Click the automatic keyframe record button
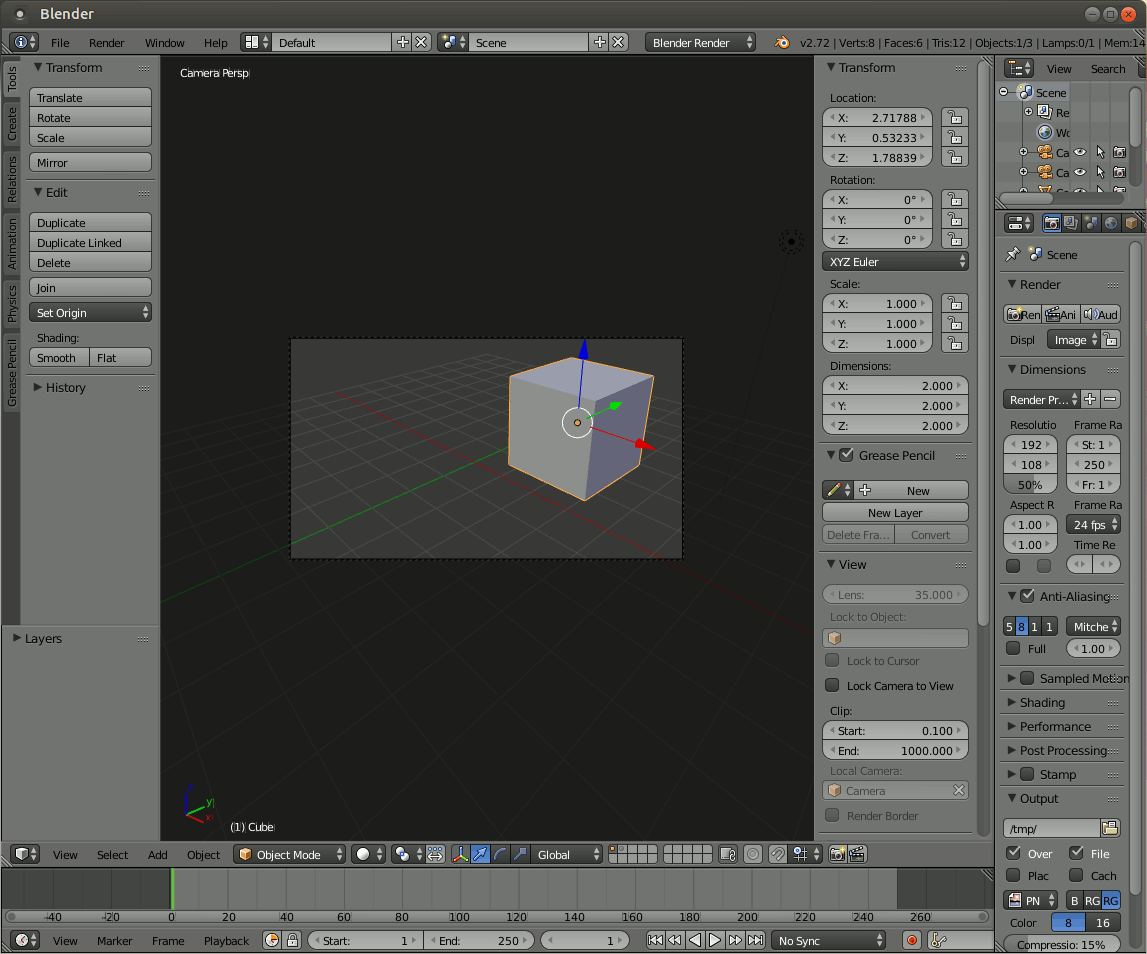Image resolution: width=1147 pixels, height=954 pixels. [911, 940]
